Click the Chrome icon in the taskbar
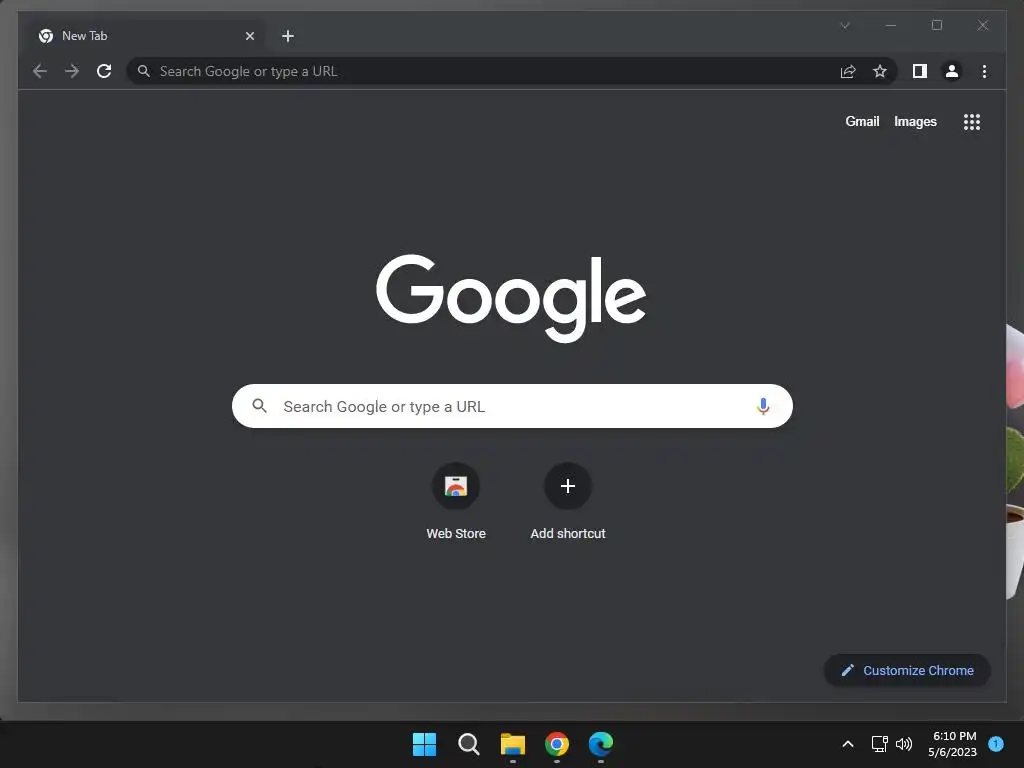Image resolution: width=1024 pixels, height=768 pixels. (556, 744)
